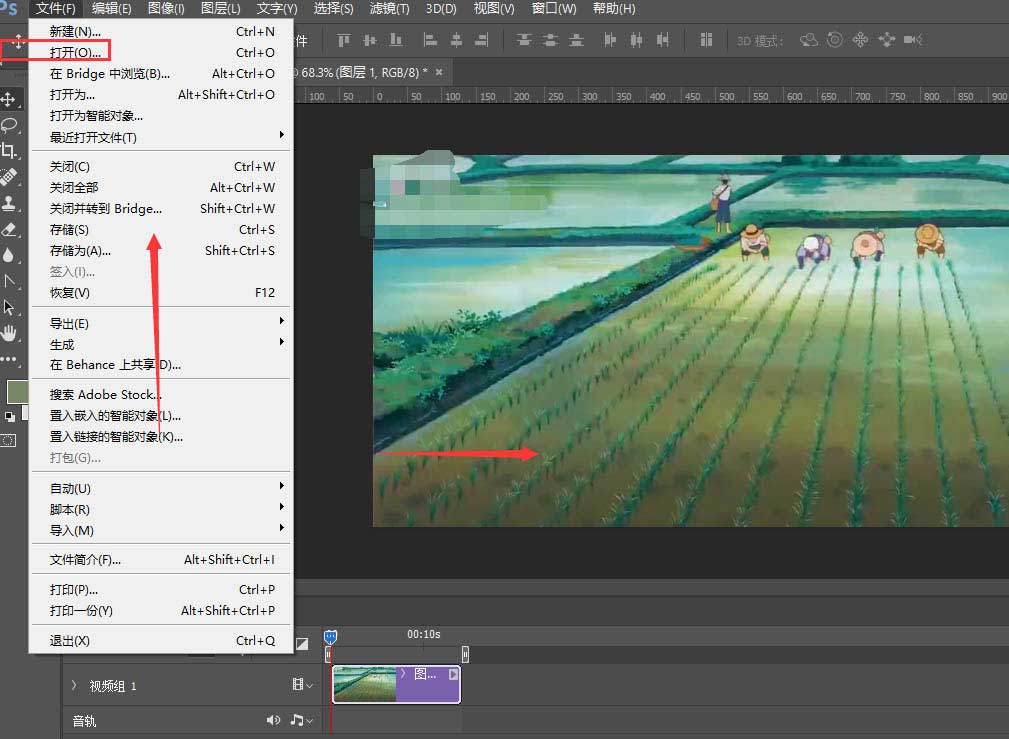Click the 3D Pan mode icon
The image size is (1009, 739).
click(x=860, y=41)
